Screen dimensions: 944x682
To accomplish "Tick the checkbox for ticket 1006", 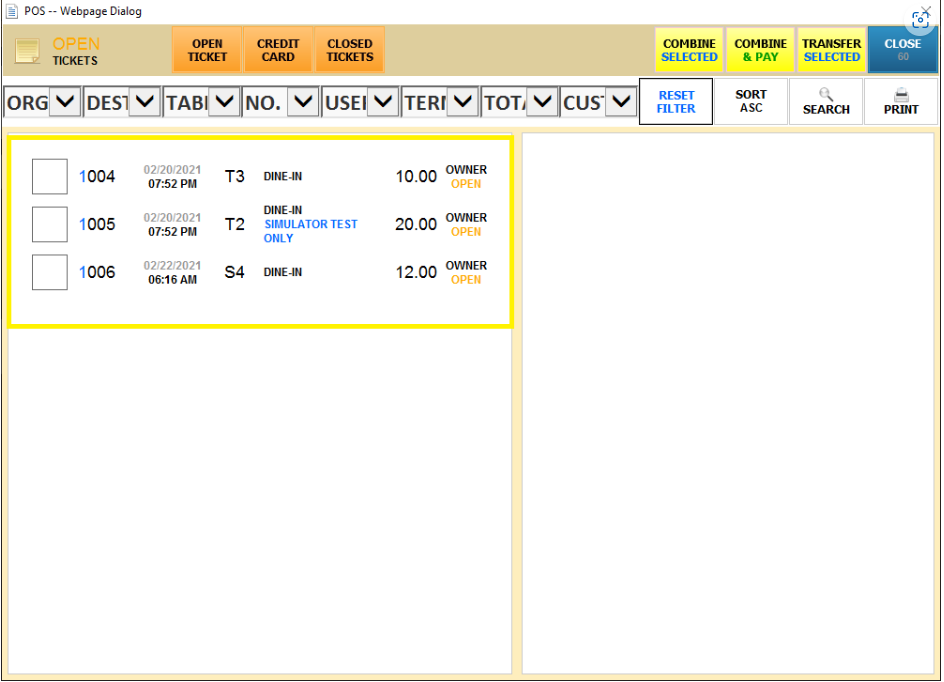I will 50,273.
